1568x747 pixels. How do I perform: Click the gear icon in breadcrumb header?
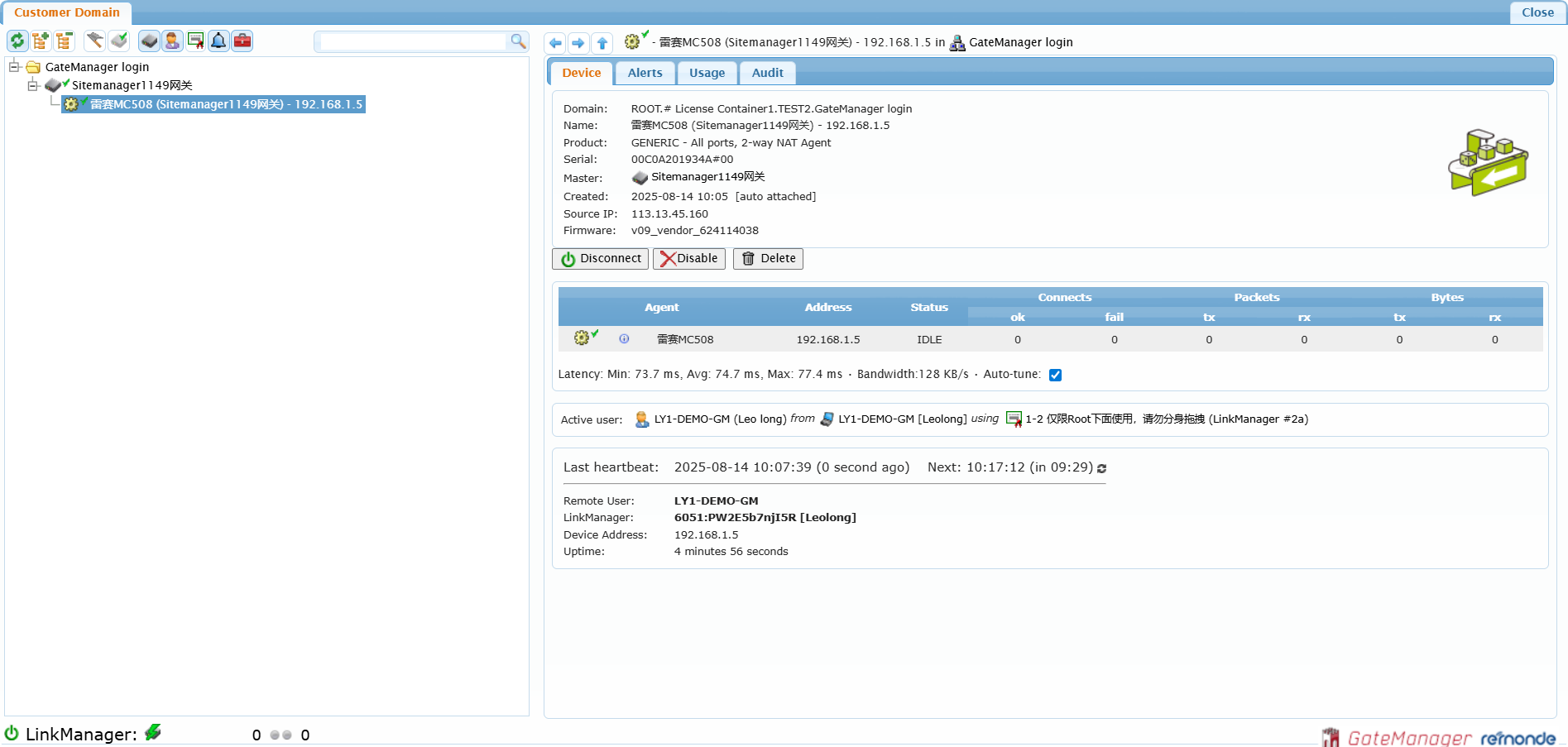634,41
